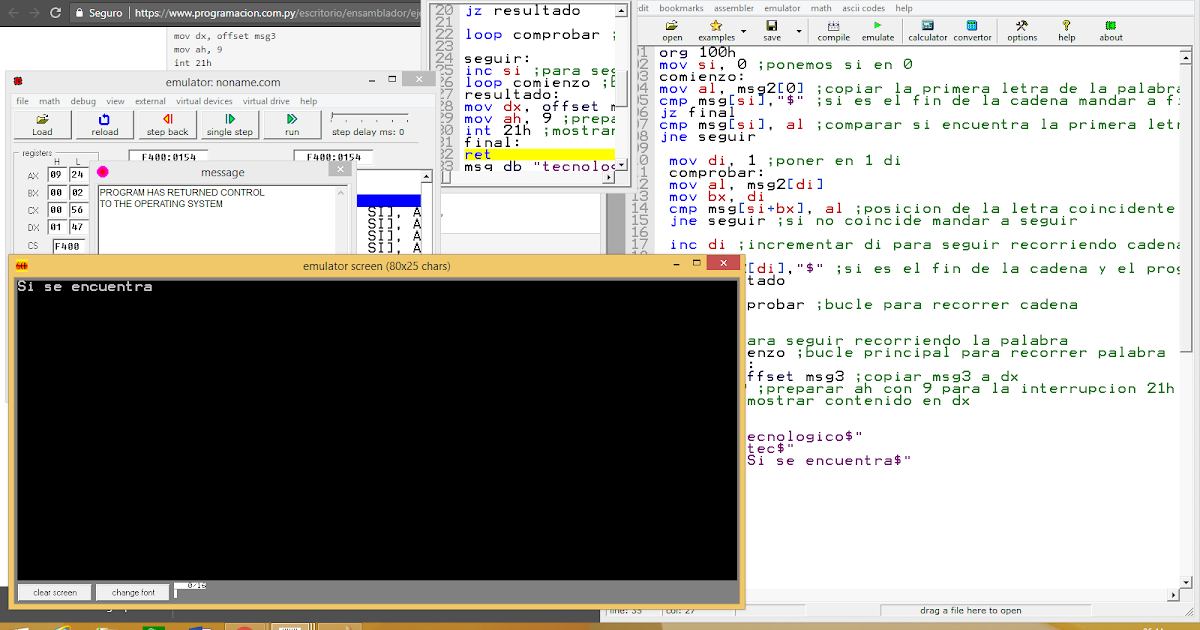Compile the assembly source code
This screenshot has height=630, width=1200.
click(832, 25)
